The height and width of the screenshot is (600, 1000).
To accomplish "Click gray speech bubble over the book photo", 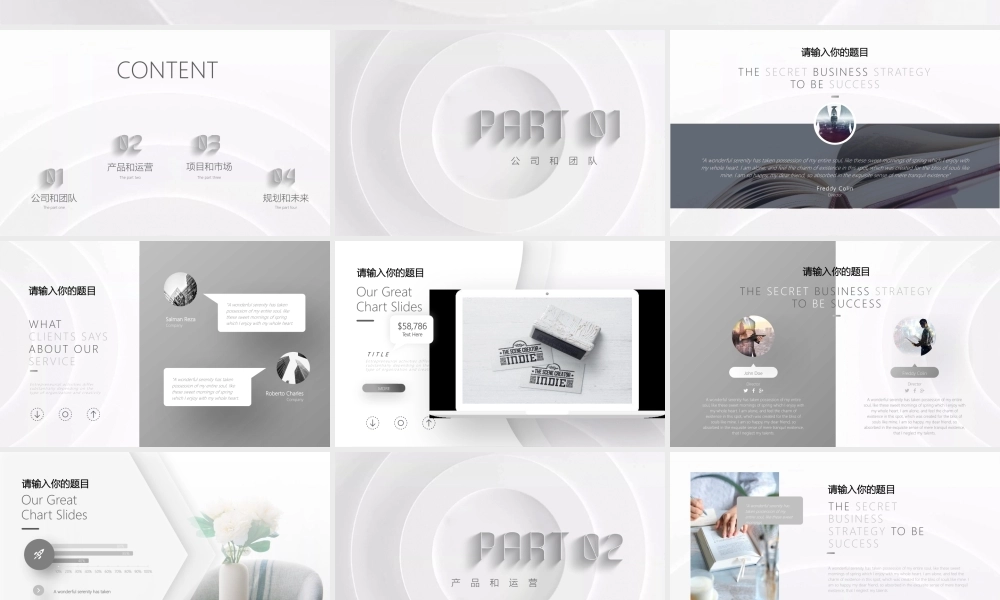I will pyautogui.click(x=770, y=511).
